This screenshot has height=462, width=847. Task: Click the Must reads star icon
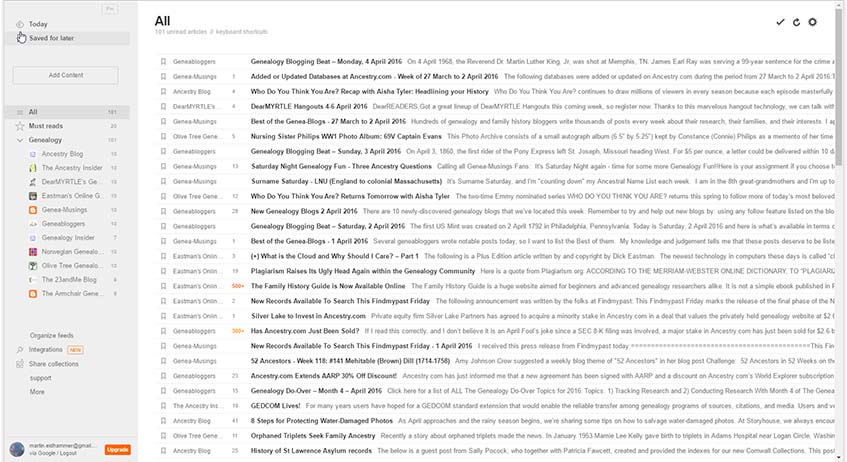click(x=20, y=126)
